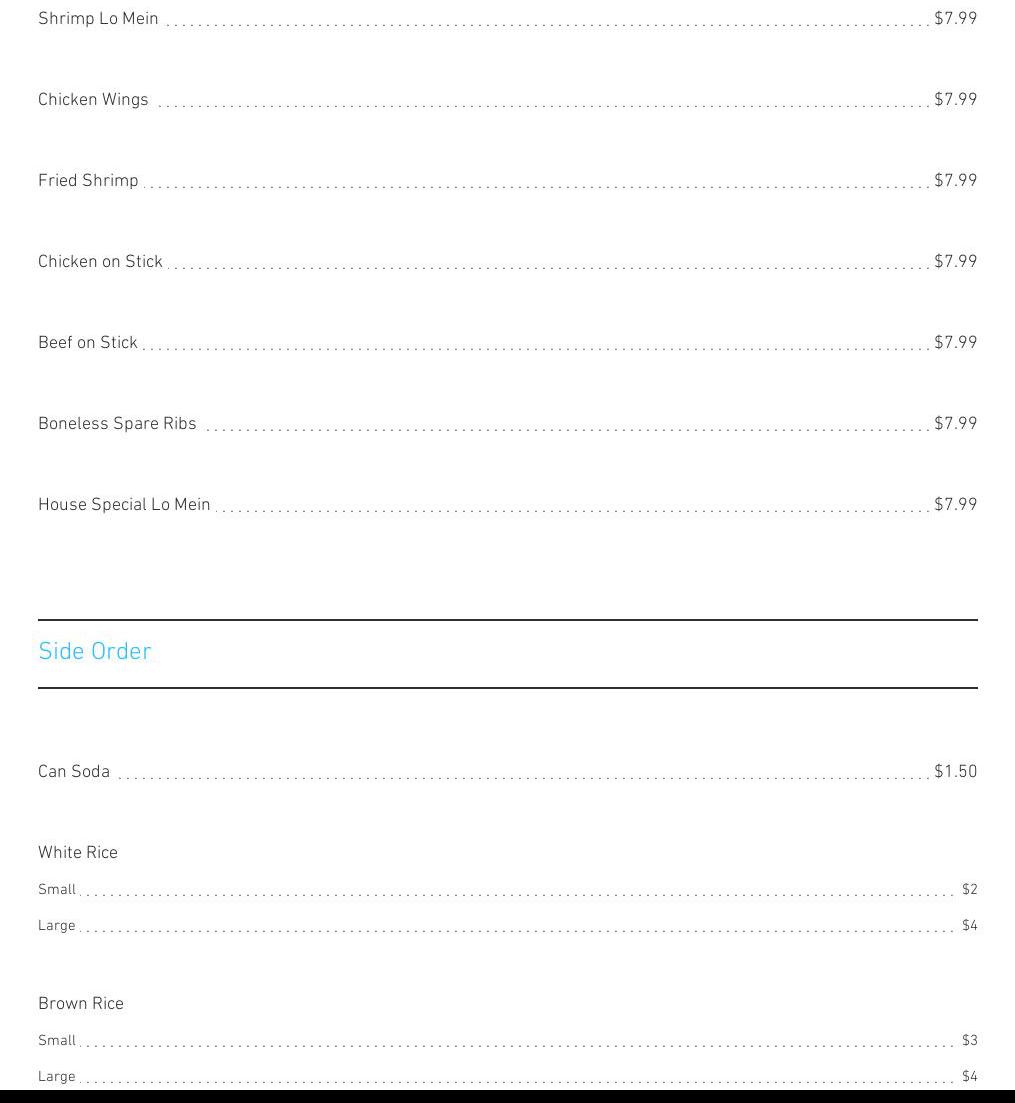Open the House Special Lo Mein item
Screen dimensions: 1015x1103
(x=124, y=504)
